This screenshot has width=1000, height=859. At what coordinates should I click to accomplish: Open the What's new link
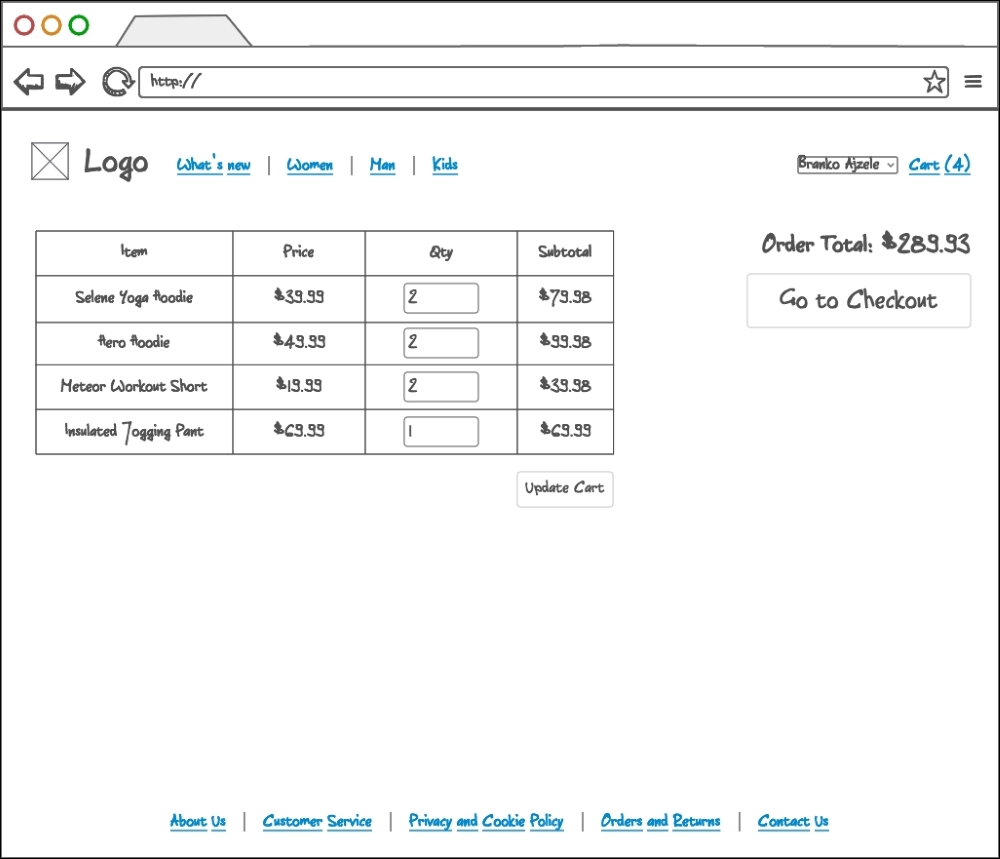(x=213, y=165)
